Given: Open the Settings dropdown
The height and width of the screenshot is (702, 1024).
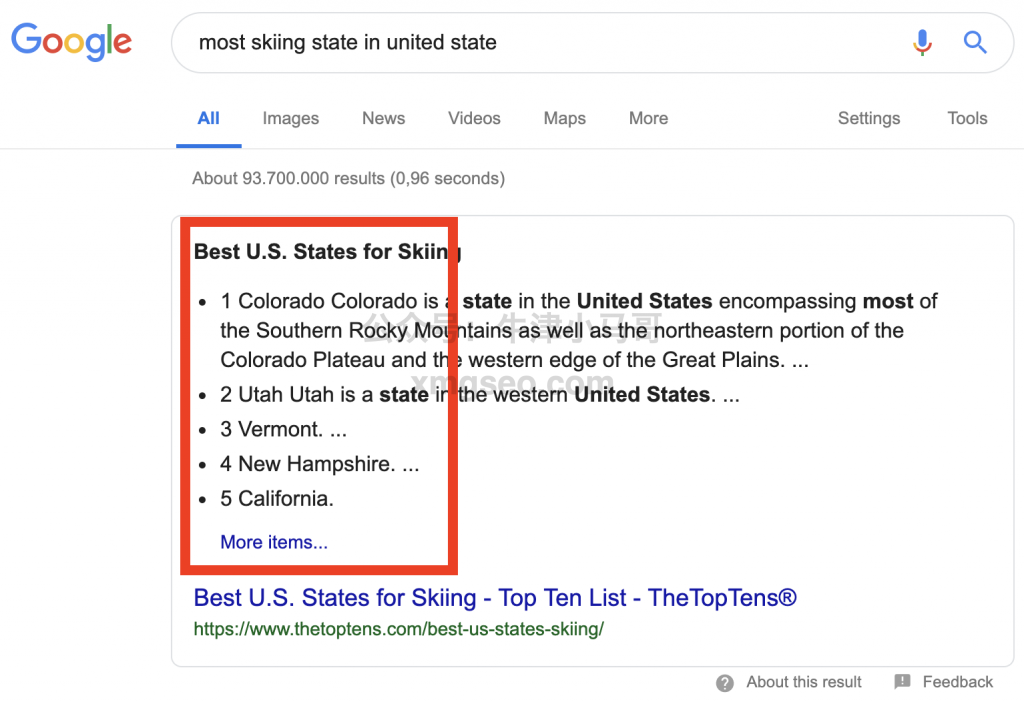Looking at the screenshot, I should tap(868, 118).
